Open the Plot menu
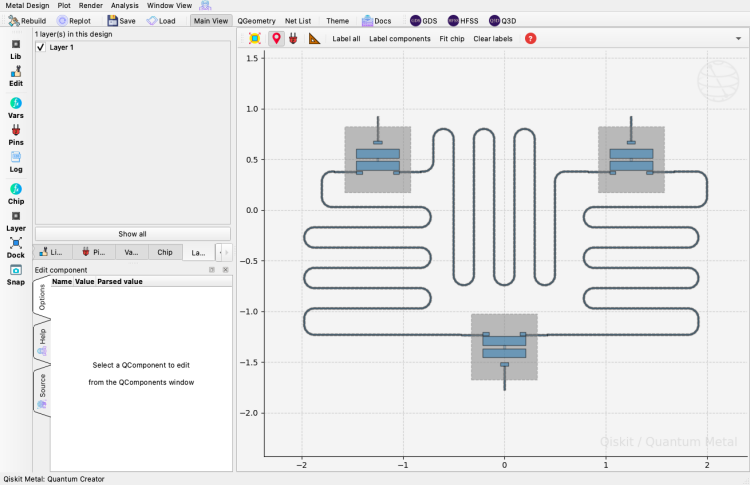This screenshot has height=485, width=750. [64, 6]
